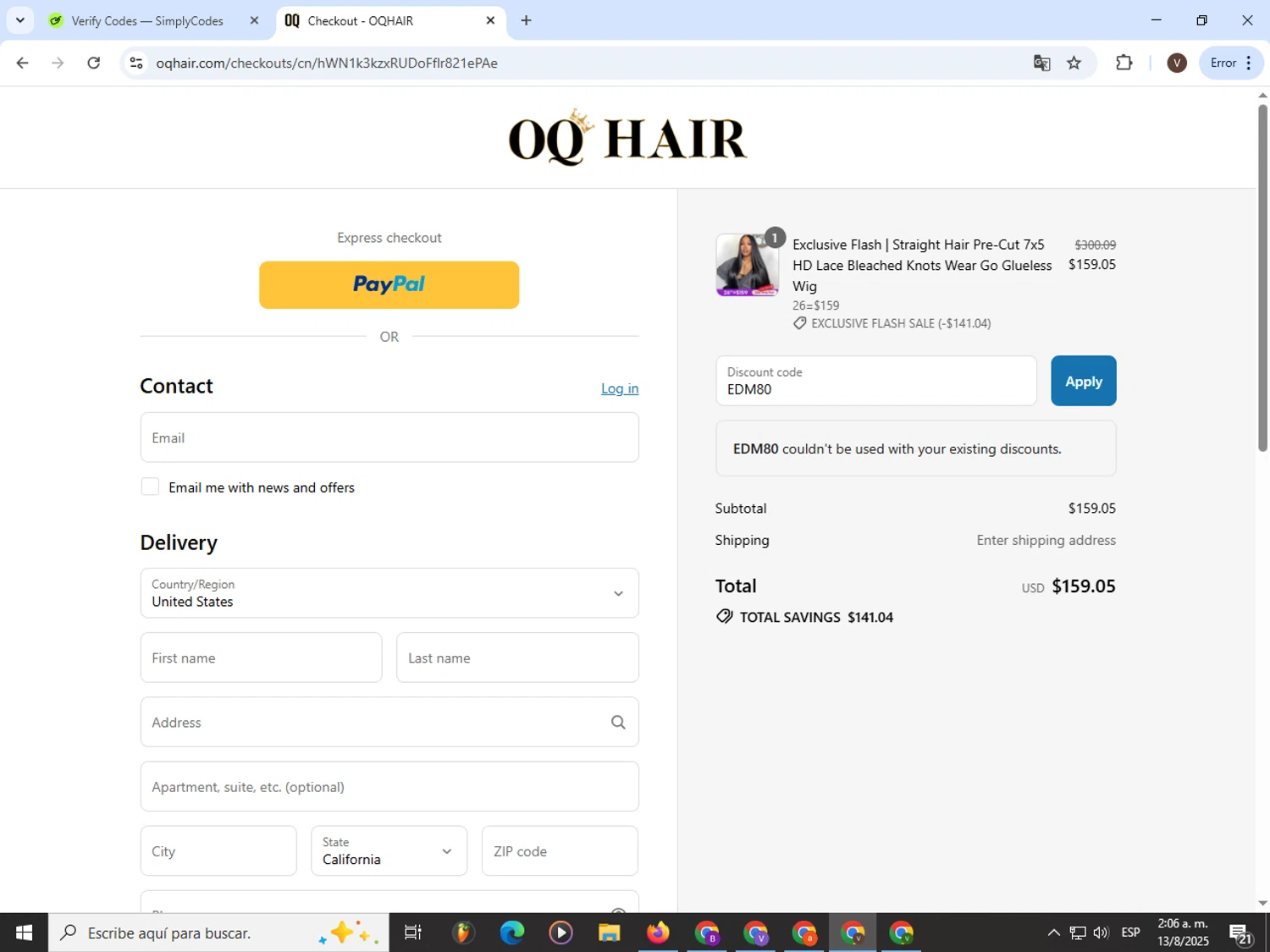Screen dimensions: 1270x952
Task: Open the notification center icon
Action: pos(1241,933)
